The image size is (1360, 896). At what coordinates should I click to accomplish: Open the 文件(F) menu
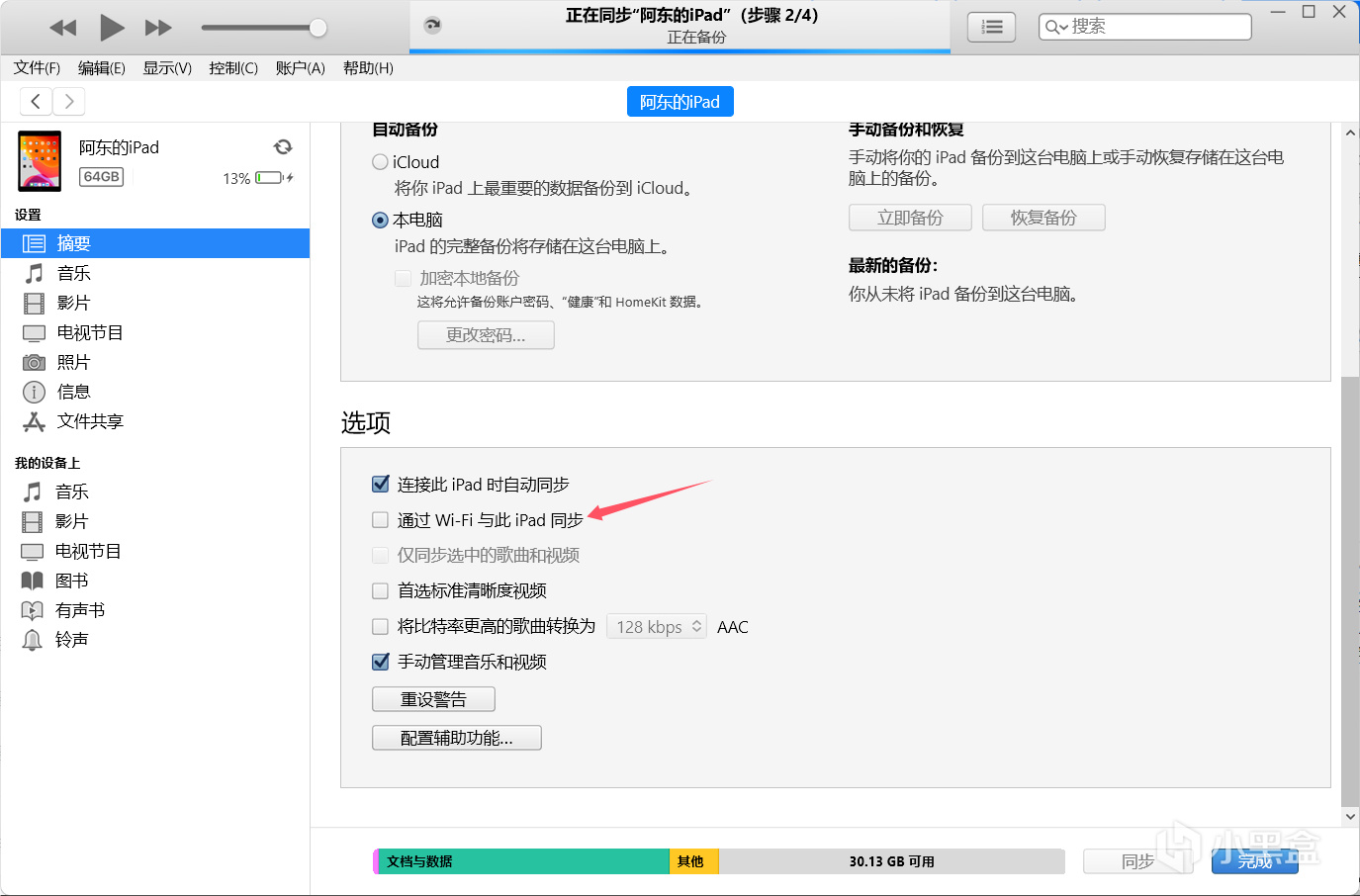coord(37,68)
